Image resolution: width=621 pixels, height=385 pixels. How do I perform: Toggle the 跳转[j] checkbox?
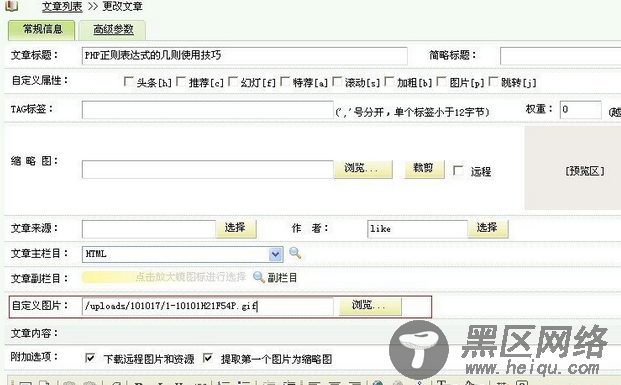[493, 82]
